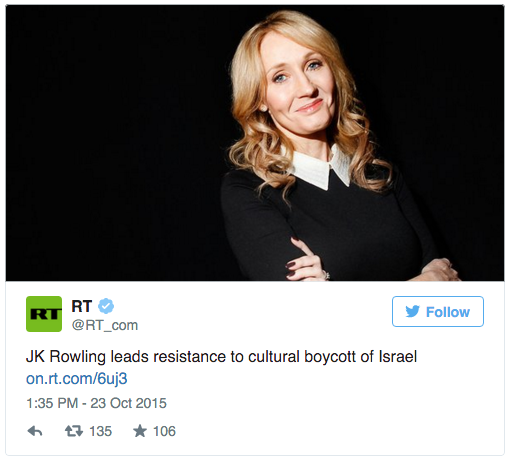
Task: Click the 1:35 PM timestamp
Action: click(52, 403)
